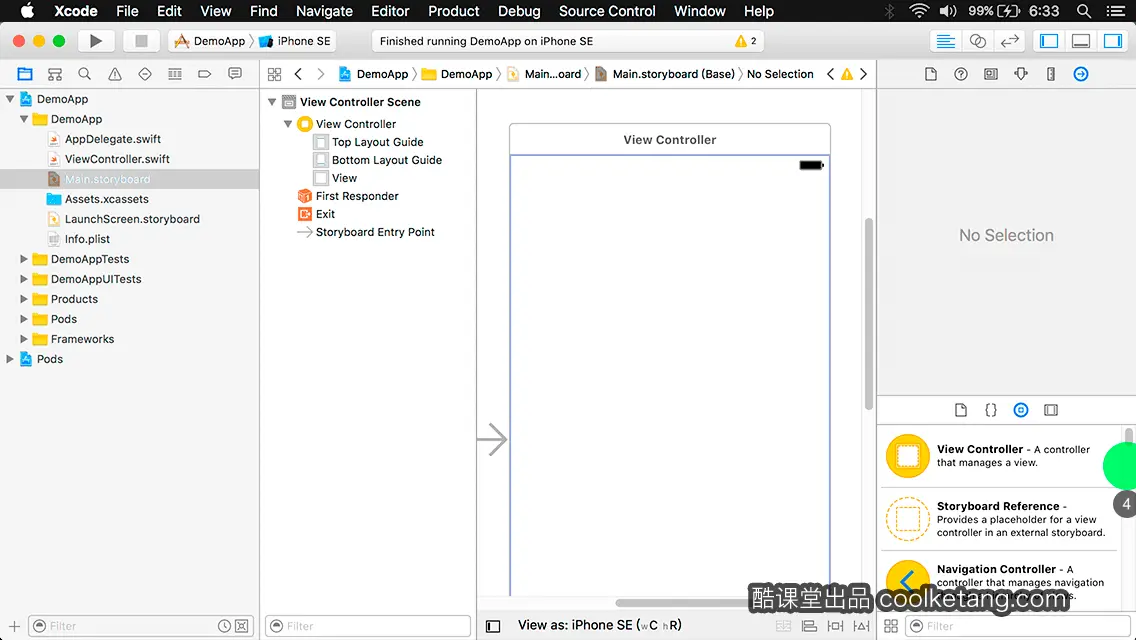Filter navigator by source-controlled files
Image resolution: width=1136 pixels, height=640 pixels.
coord(242,626)
